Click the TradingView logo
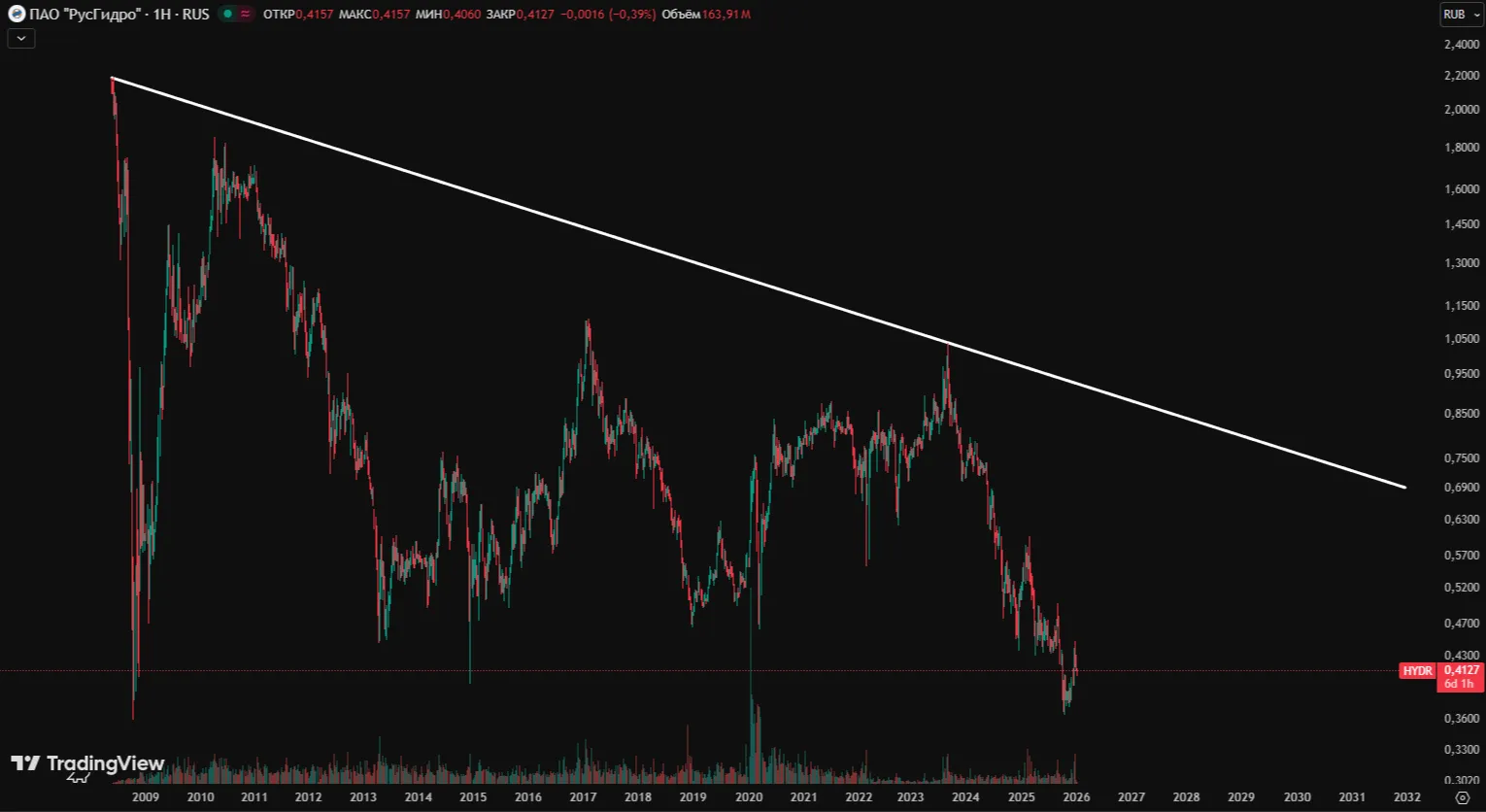Viewport: 1486px width, 812px height. click(x=87, y=764)
